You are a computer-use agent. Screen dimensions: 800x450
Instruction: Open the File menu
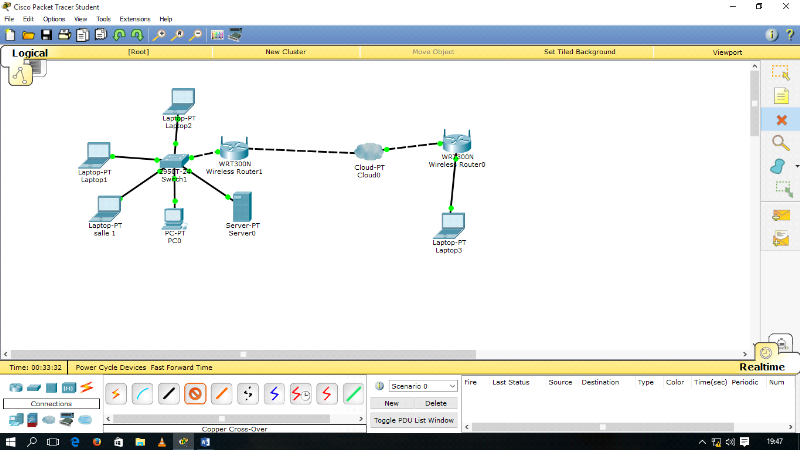9,19
